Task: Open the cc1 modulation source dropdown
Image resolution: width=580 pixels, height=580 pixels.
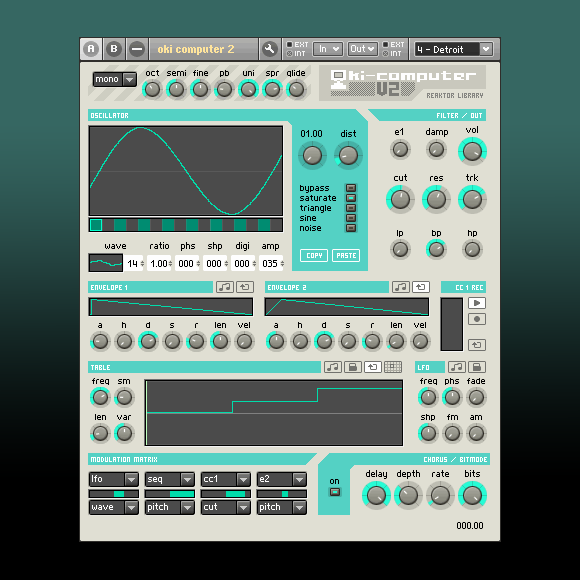Action: click(226, 479)
